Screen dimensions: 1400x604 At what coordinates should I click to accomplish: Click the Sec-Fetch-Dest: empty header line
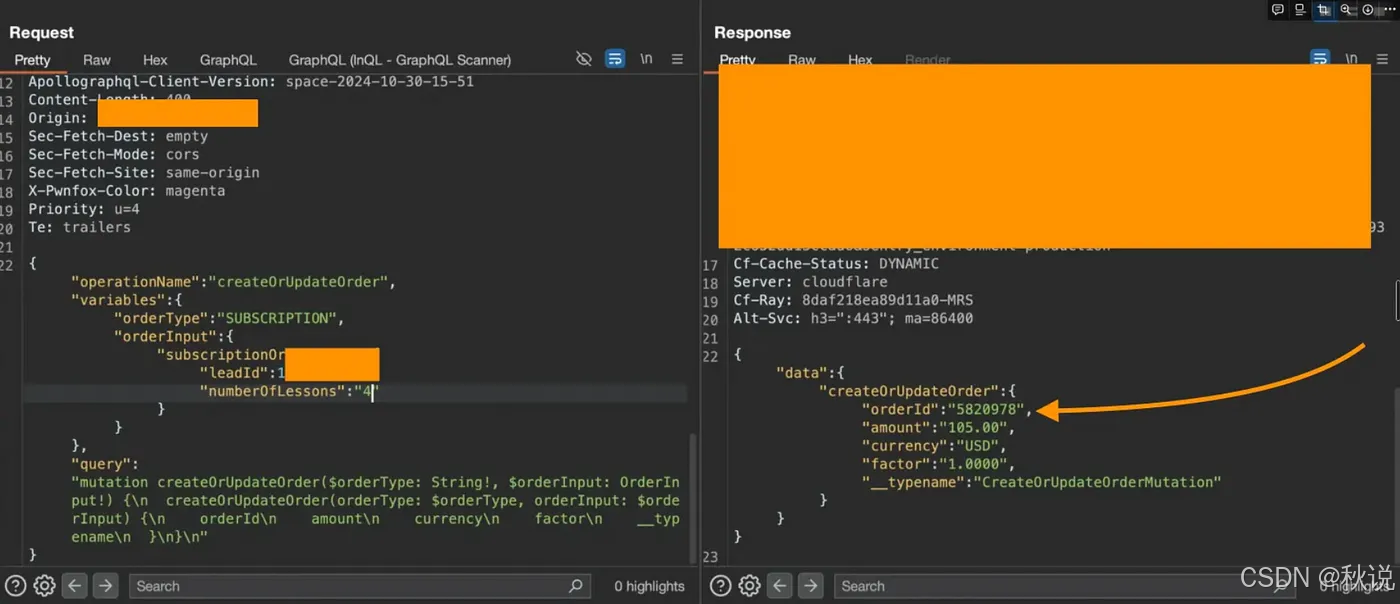click(118, 136)
